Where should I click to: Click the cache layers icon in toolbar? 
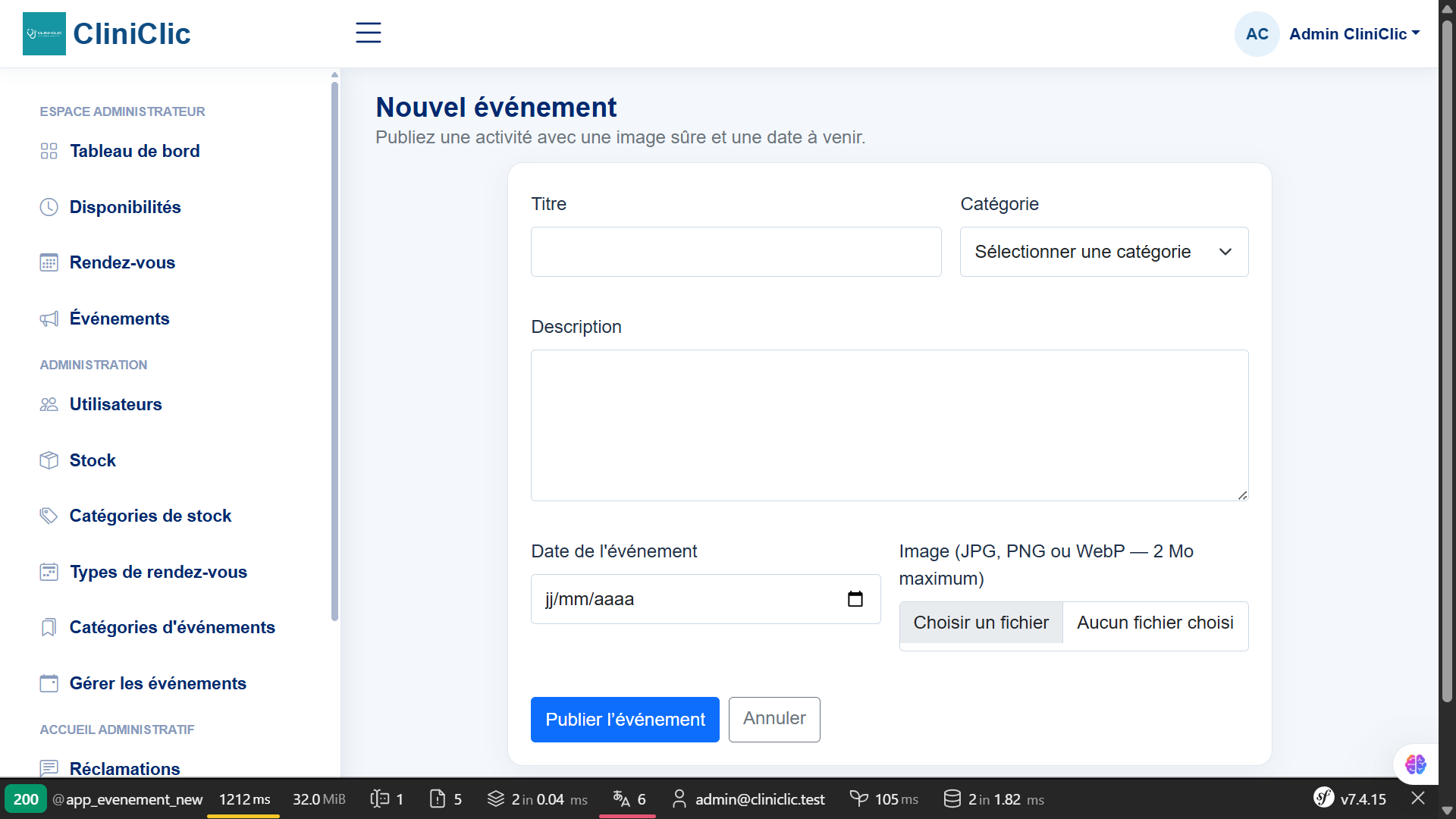[x=496, y=799]
